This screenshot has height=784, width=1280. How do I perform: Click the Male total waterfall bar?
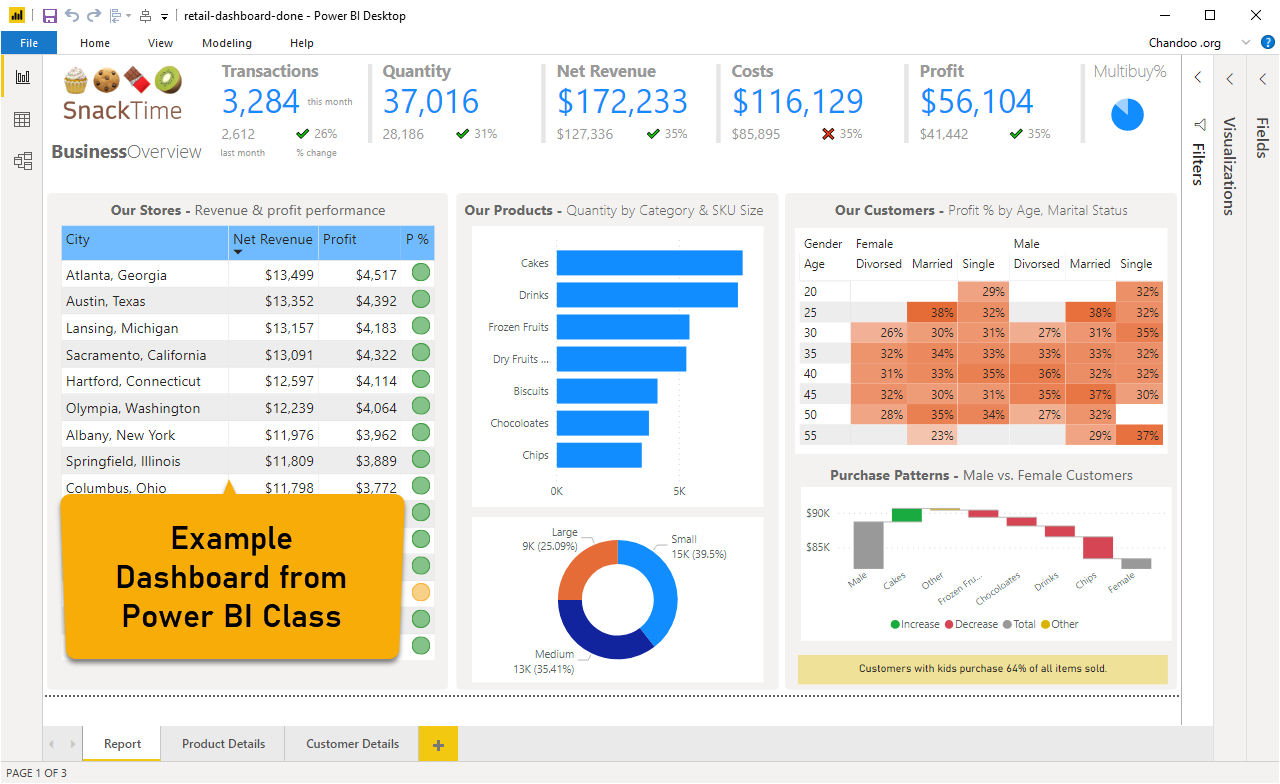(868, 544)
